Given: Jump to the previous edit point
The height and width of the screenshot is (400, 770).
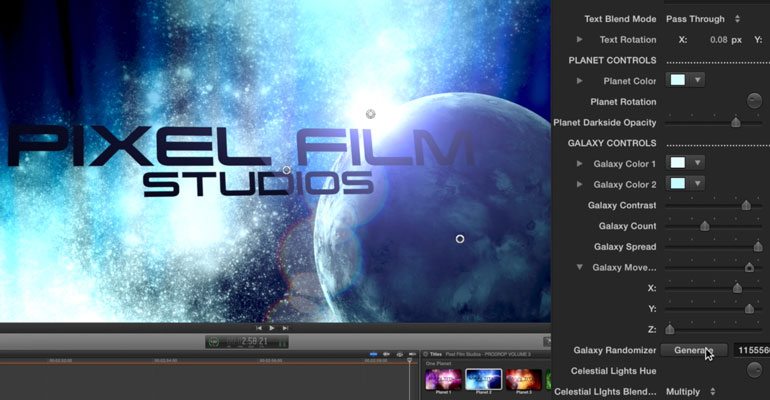Looking at the screenshot, I should [259, 328].
